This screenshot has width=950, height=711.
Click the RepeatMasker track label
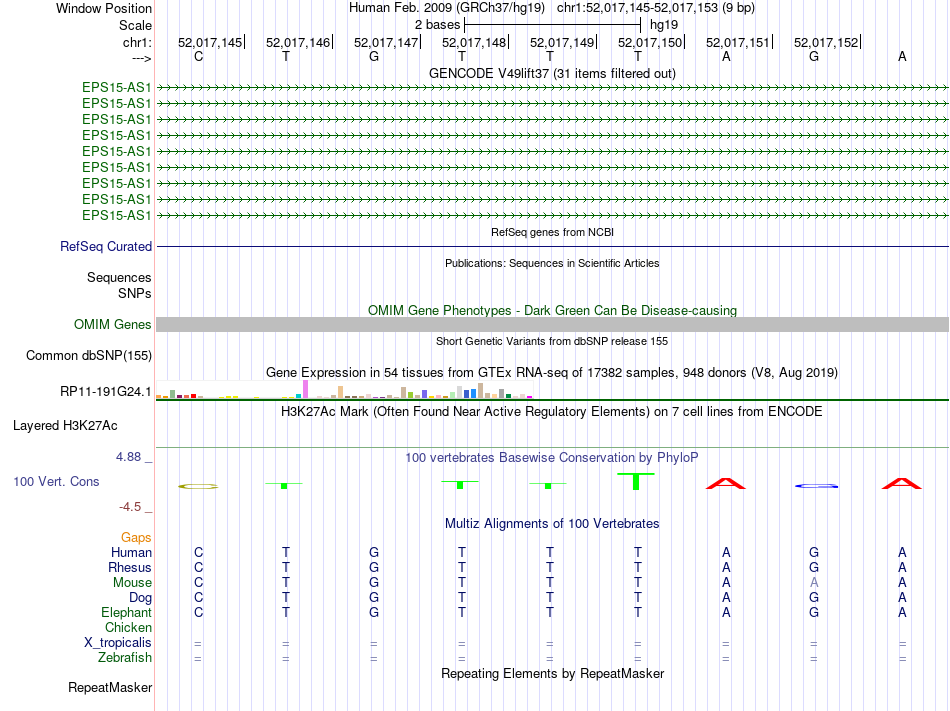click(x=110, y=687)
